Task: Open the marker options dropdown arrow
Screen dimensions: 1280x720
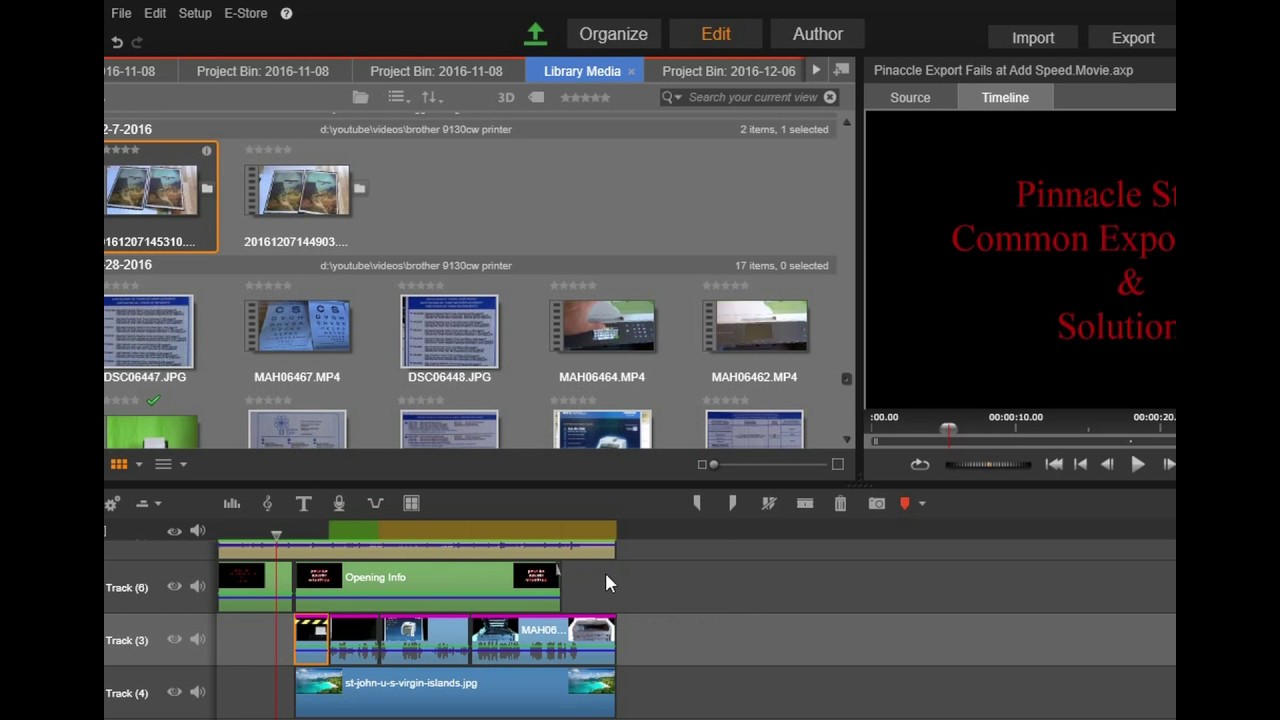Action: tap(922, 503)
